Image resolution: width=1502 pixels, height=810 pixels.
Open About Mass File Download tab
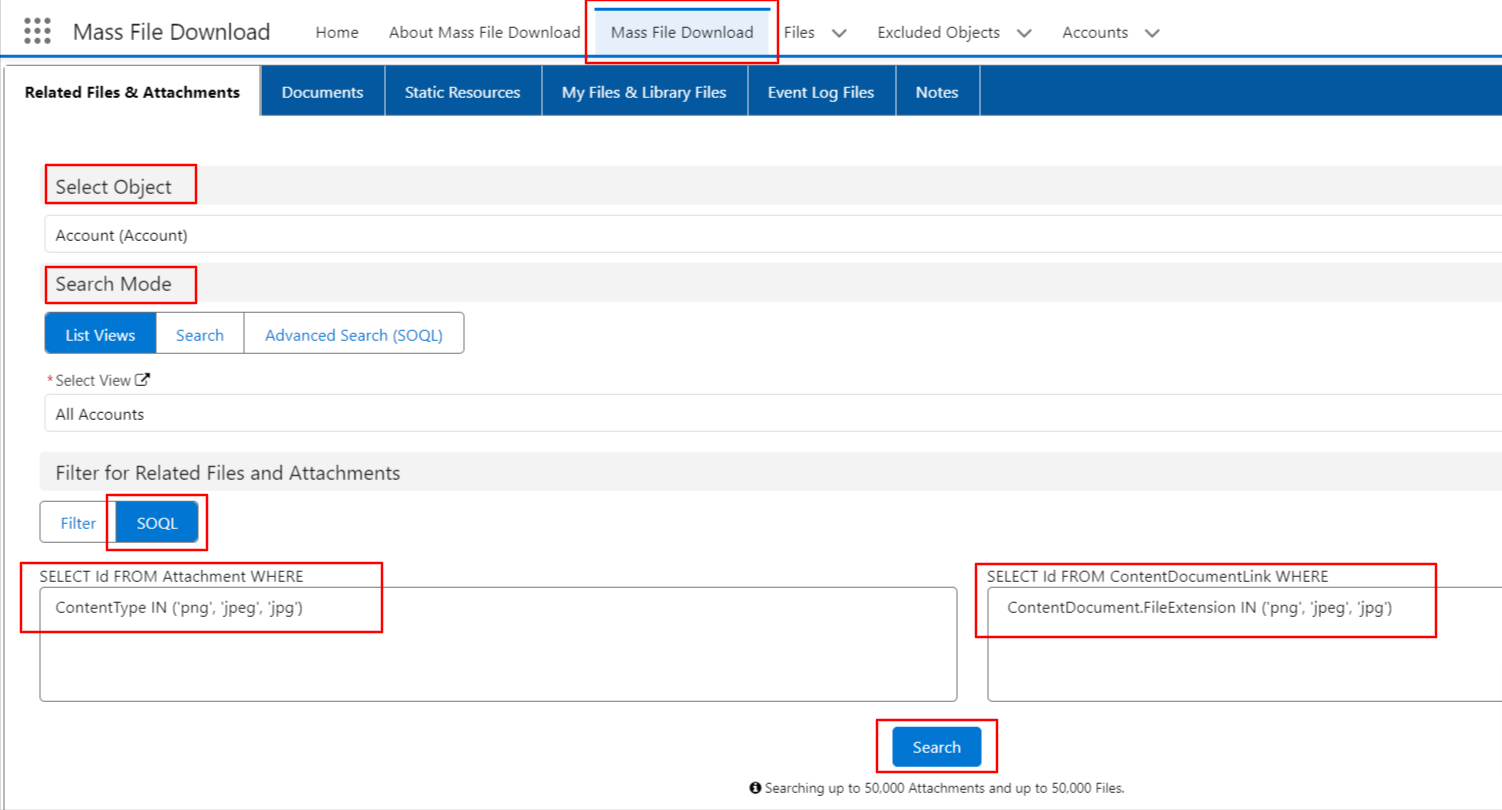pyautogui.click(x=484, y=32)
